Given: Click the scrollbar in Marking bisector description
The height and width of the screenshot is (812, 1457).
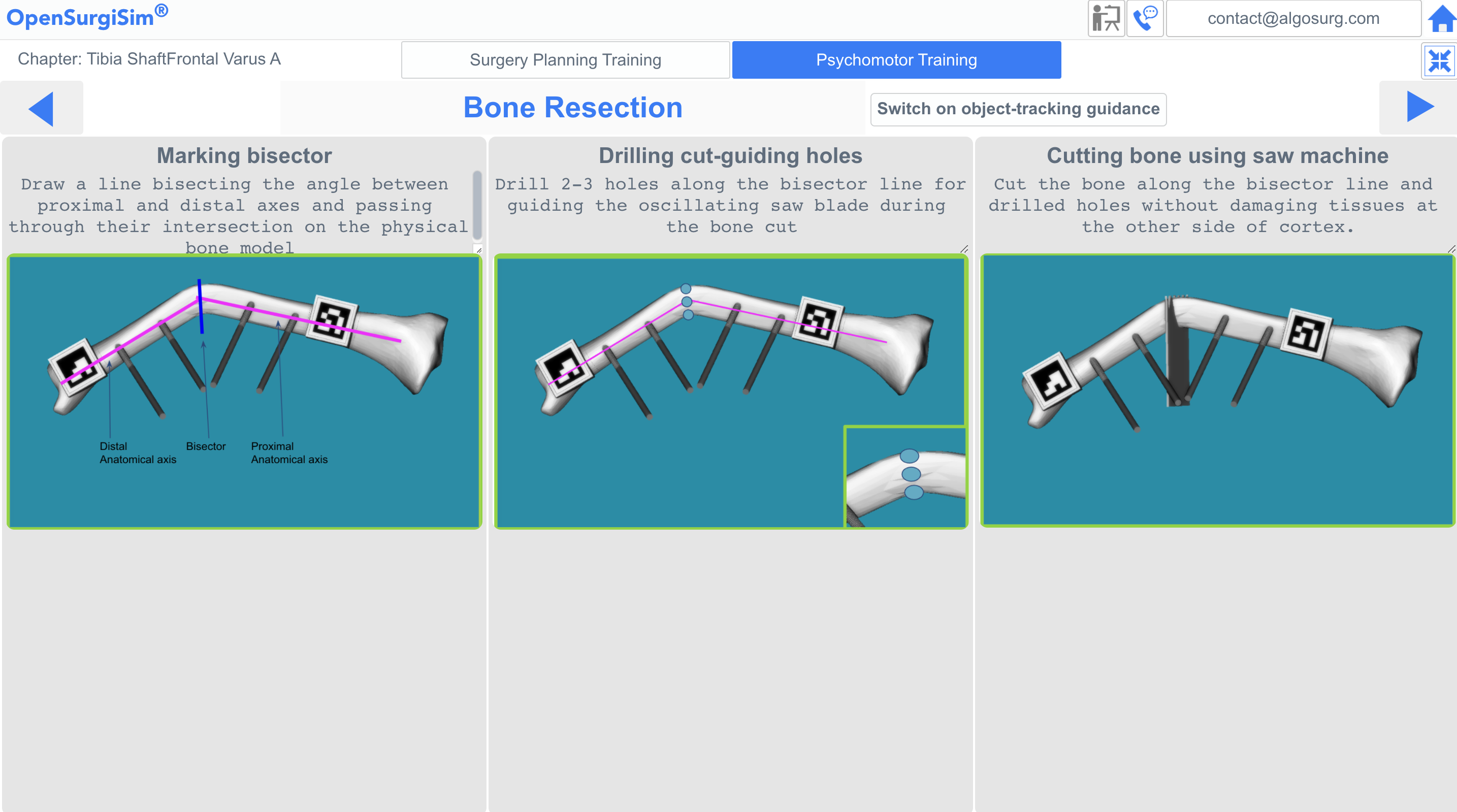Looking at the screenshot, I should (477, 206).
